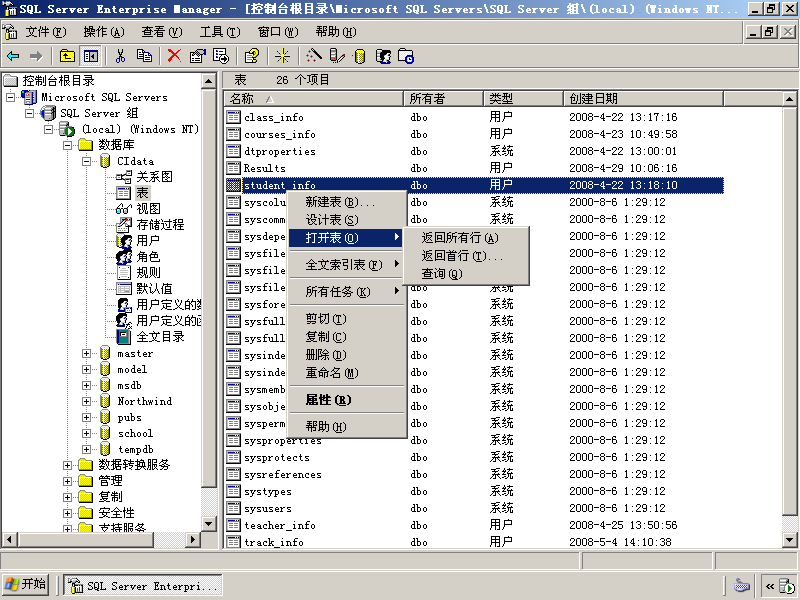Go back using the toolbar back arrow
Viewport: 800px width, 600px height.
13,56
